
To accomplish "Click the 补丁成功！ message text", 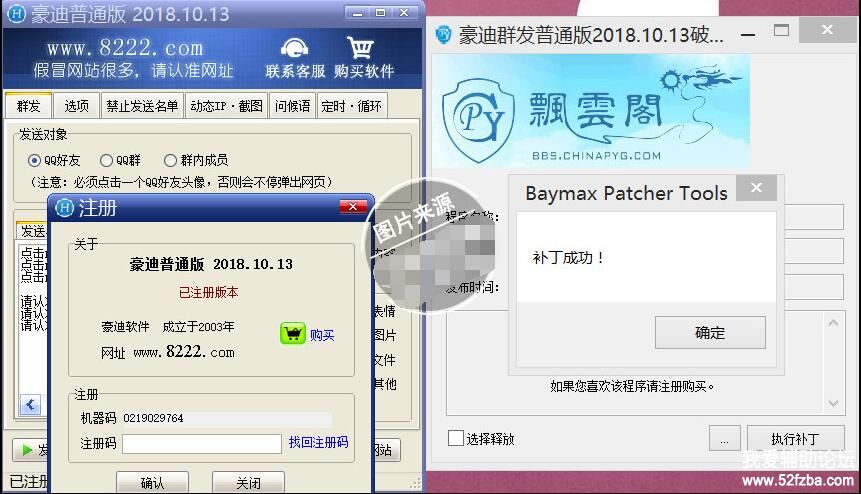I will click(568, 257).
